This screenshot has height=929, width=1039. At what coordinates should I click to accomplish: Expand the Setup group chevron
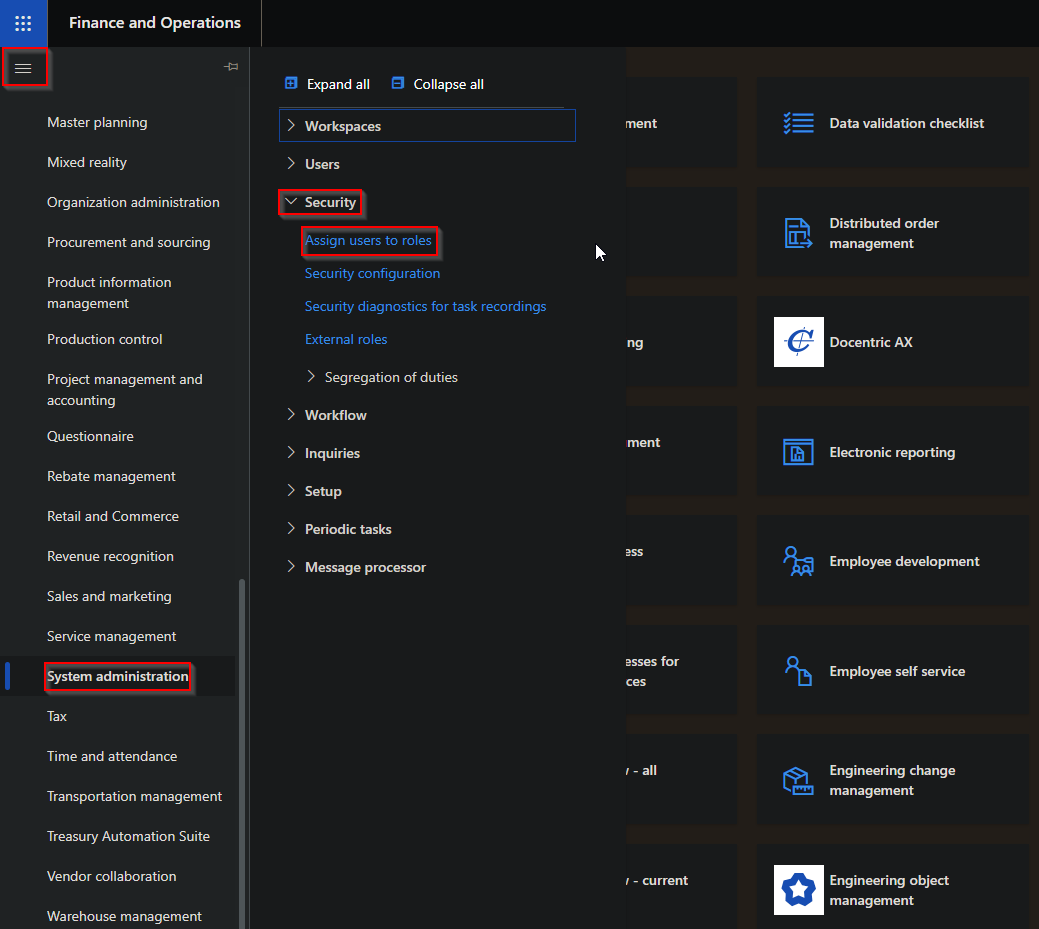(291, 490)
